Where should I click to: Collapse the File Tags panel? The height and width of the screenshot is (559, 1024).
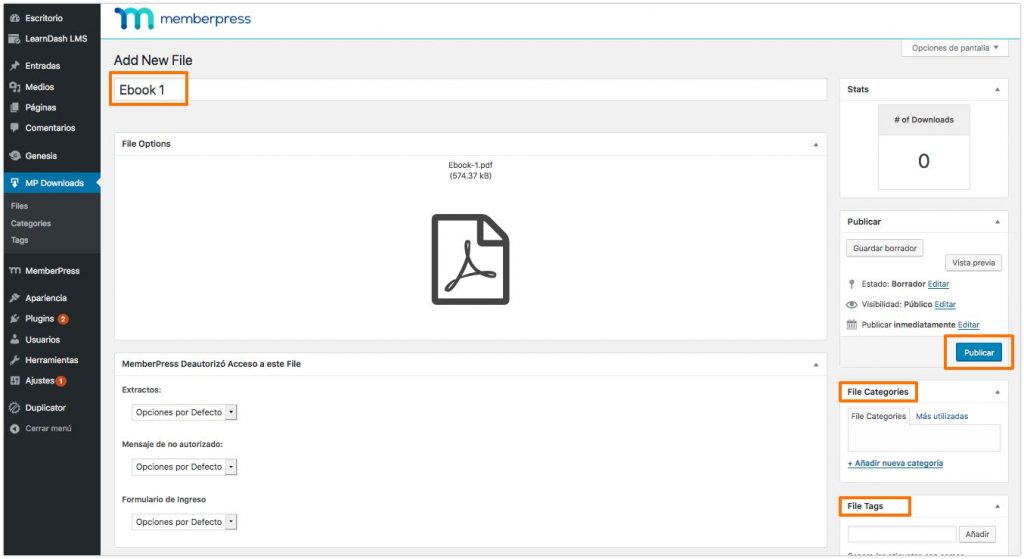(997, 506)
